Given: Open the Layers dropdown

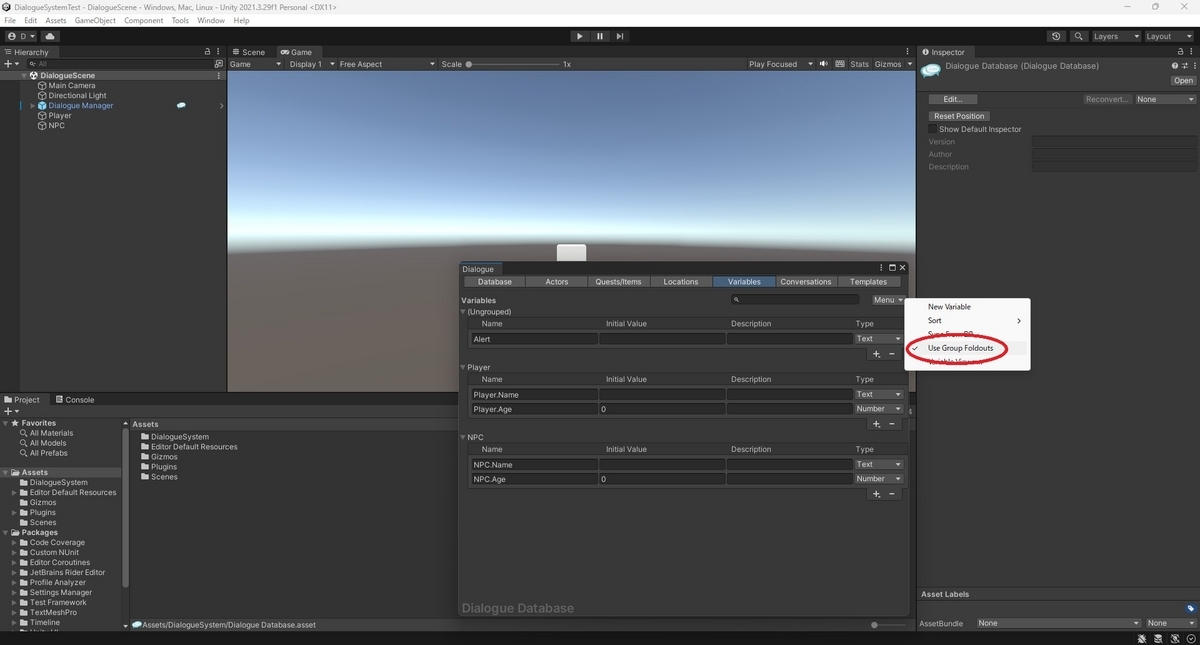Looking at the screenshot, I should pos(1115,36).
